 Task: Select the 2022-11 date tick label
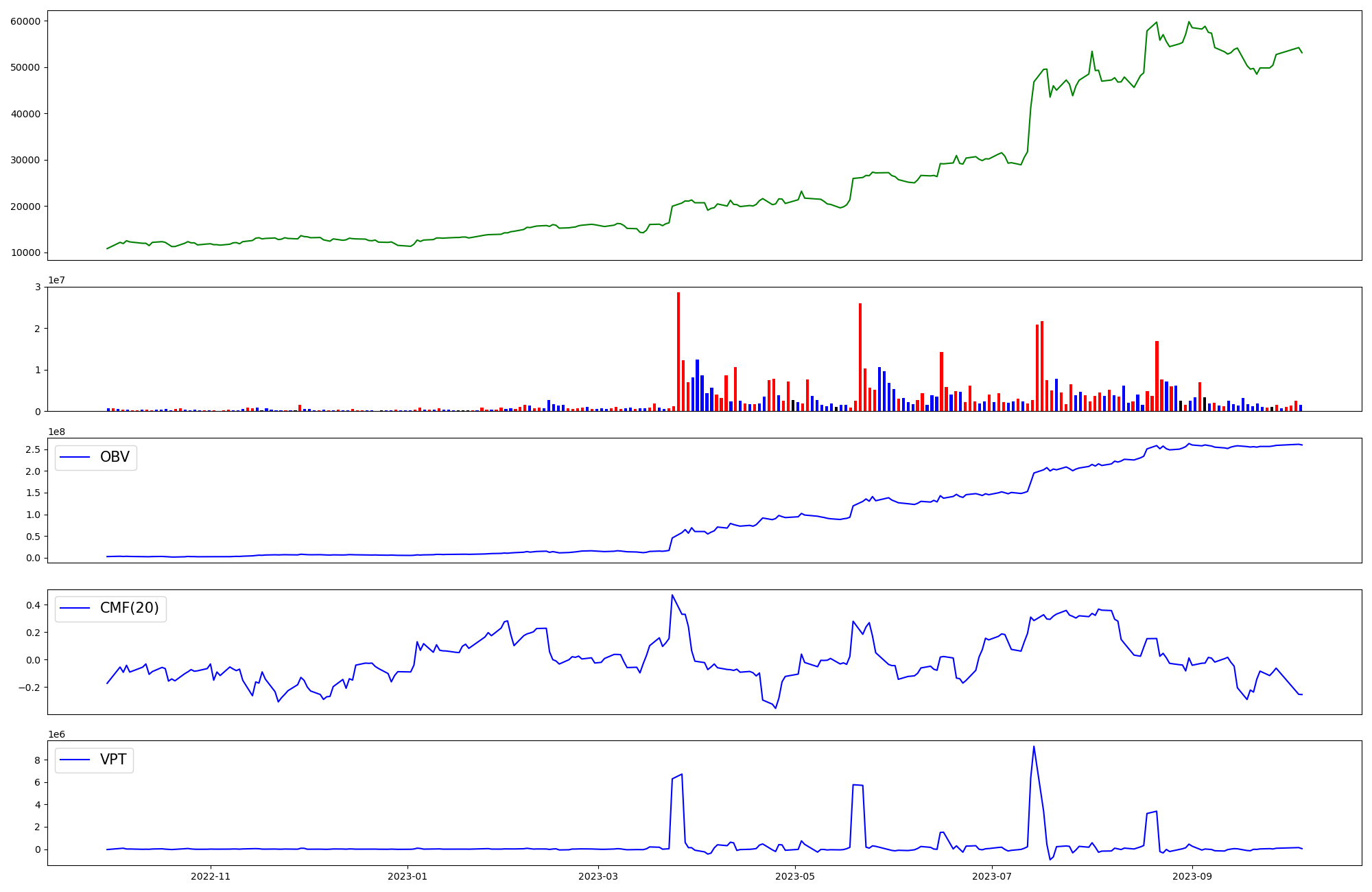[211, 876]
